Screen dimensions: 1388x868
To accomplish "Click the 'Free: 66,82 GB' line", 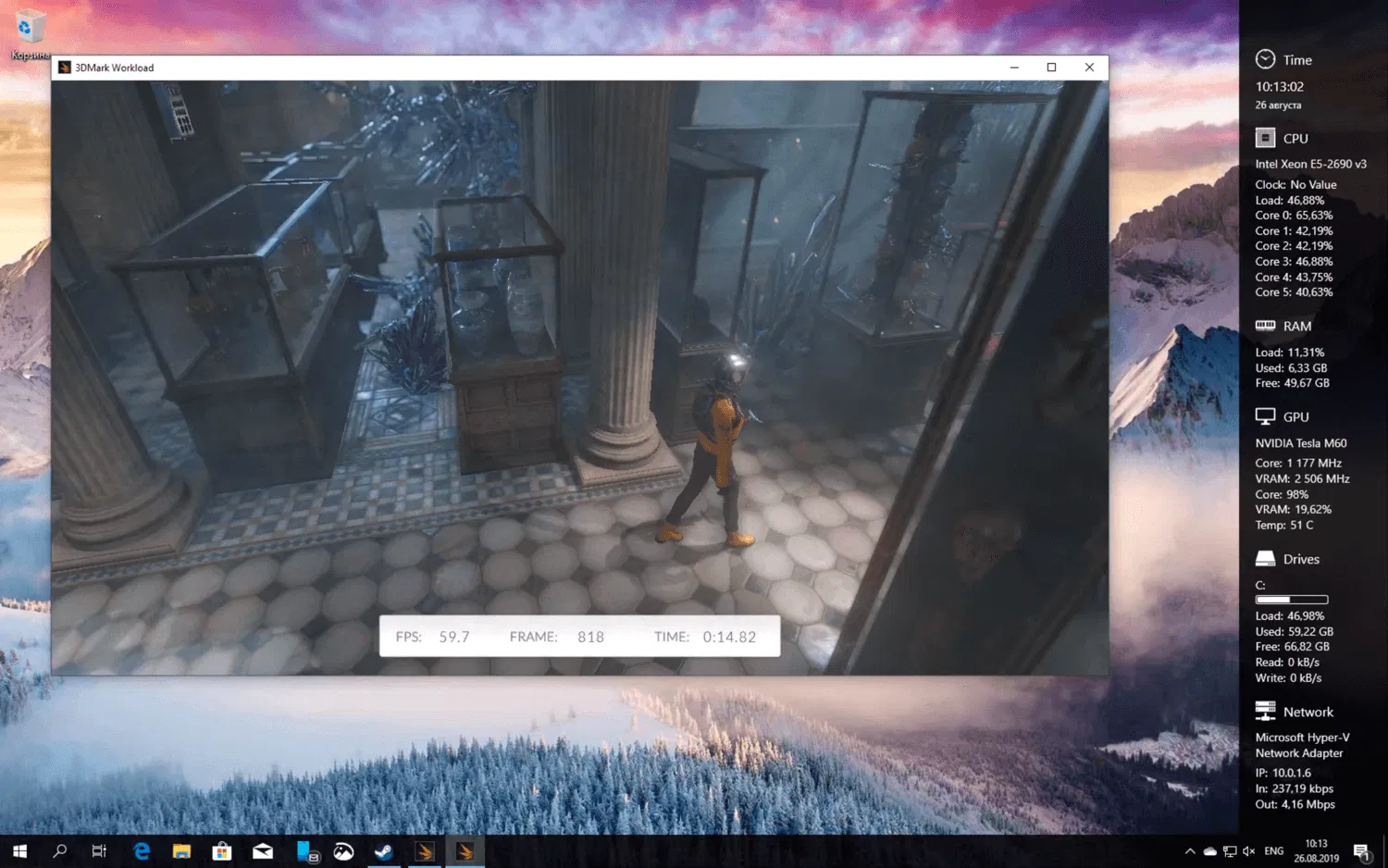I will click(x=1292, y=646).
